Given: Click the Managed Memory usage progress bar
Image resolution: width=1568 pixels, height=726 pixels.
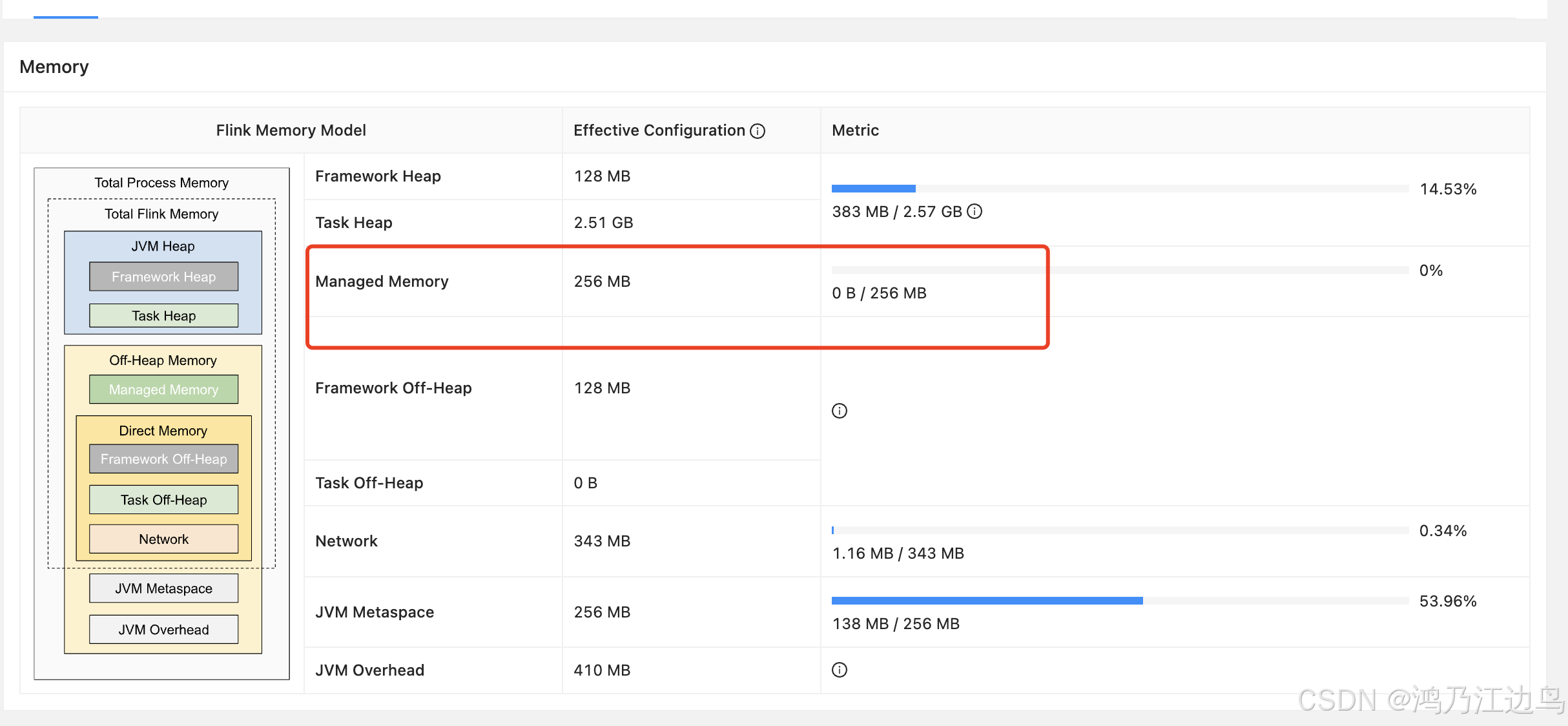Looking at the screenshot, I should point(1120,270).
